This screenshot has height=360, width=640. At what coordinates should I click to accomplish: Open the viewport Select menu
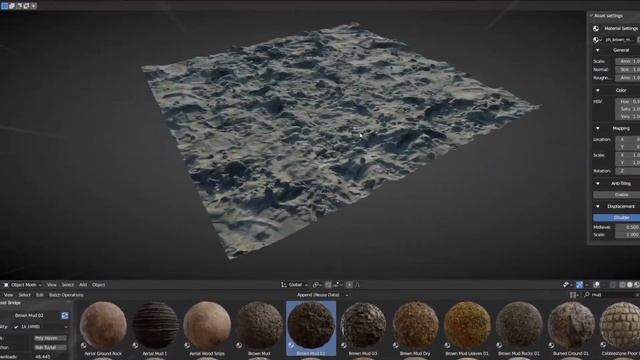[68, 285]
